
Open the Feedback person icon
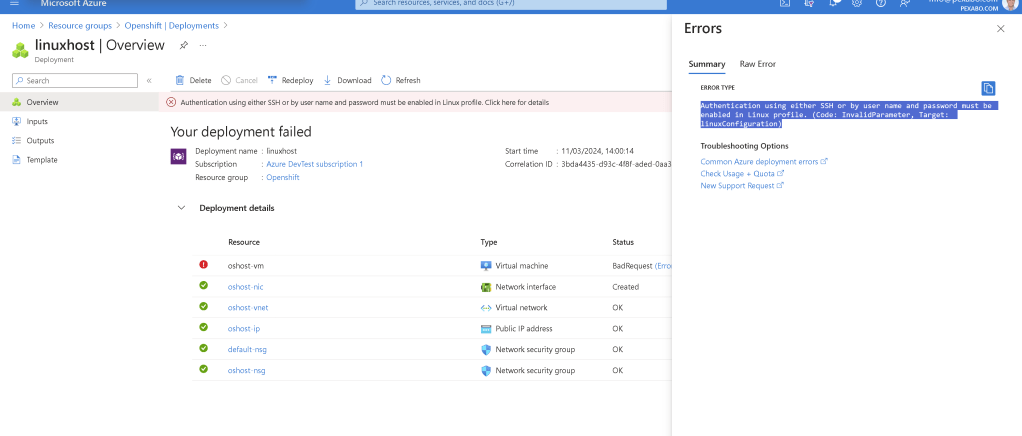pyautogui.click(x=905, y=3)
